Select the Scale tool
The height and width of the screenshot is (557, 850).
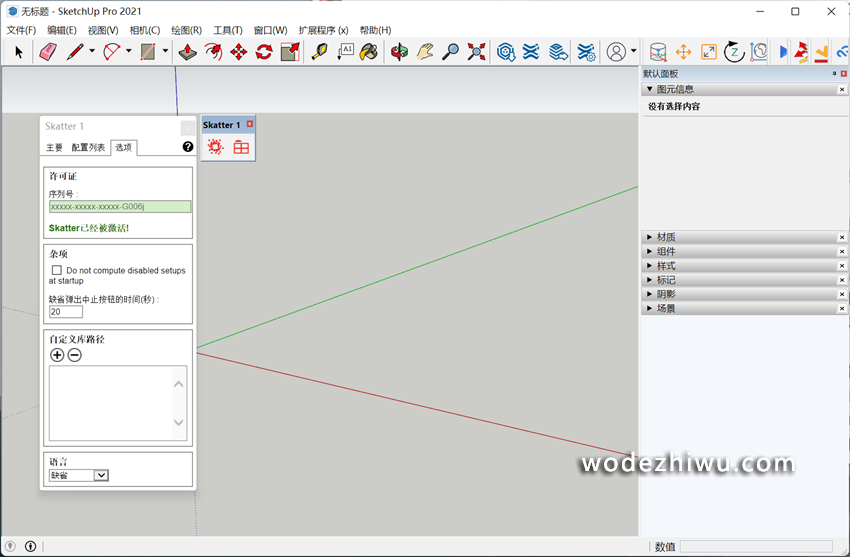coord(290,52)
